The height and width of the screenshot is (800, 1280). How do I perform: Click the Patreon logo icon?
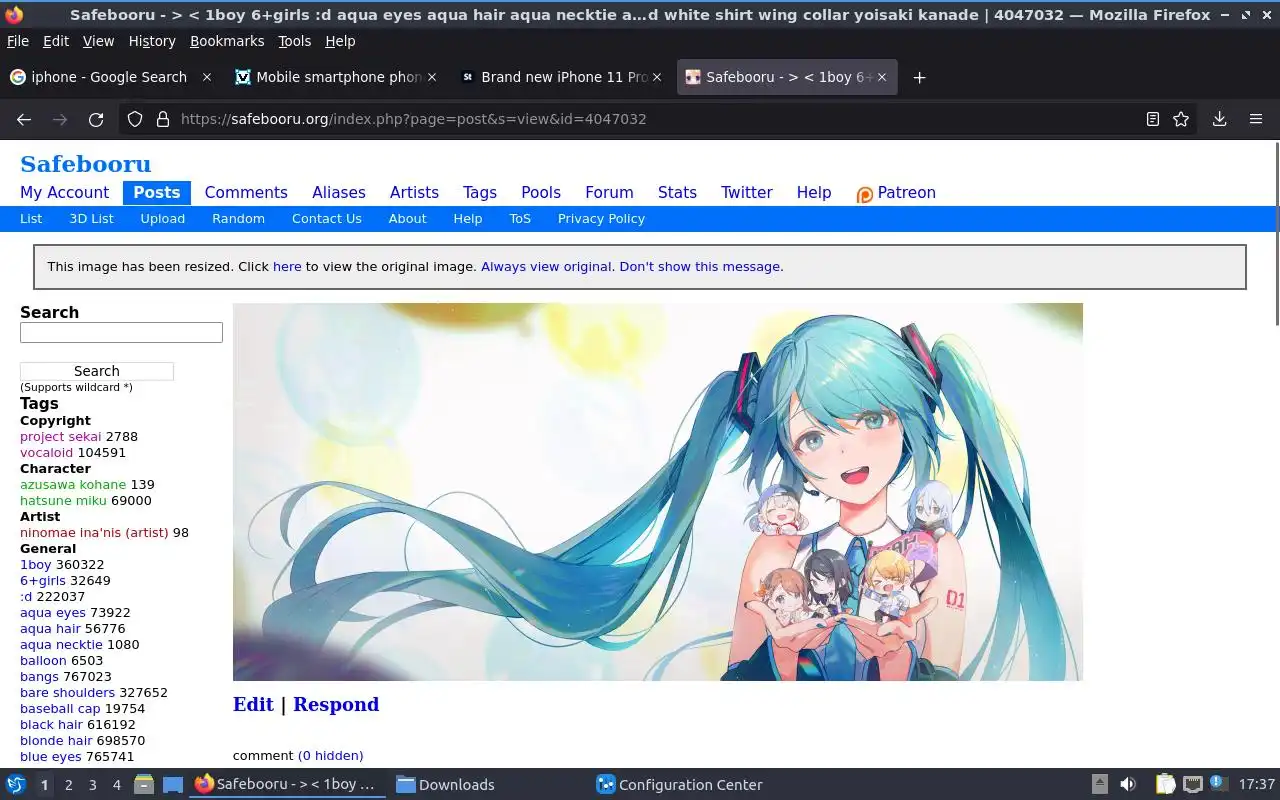click(865, 194)
